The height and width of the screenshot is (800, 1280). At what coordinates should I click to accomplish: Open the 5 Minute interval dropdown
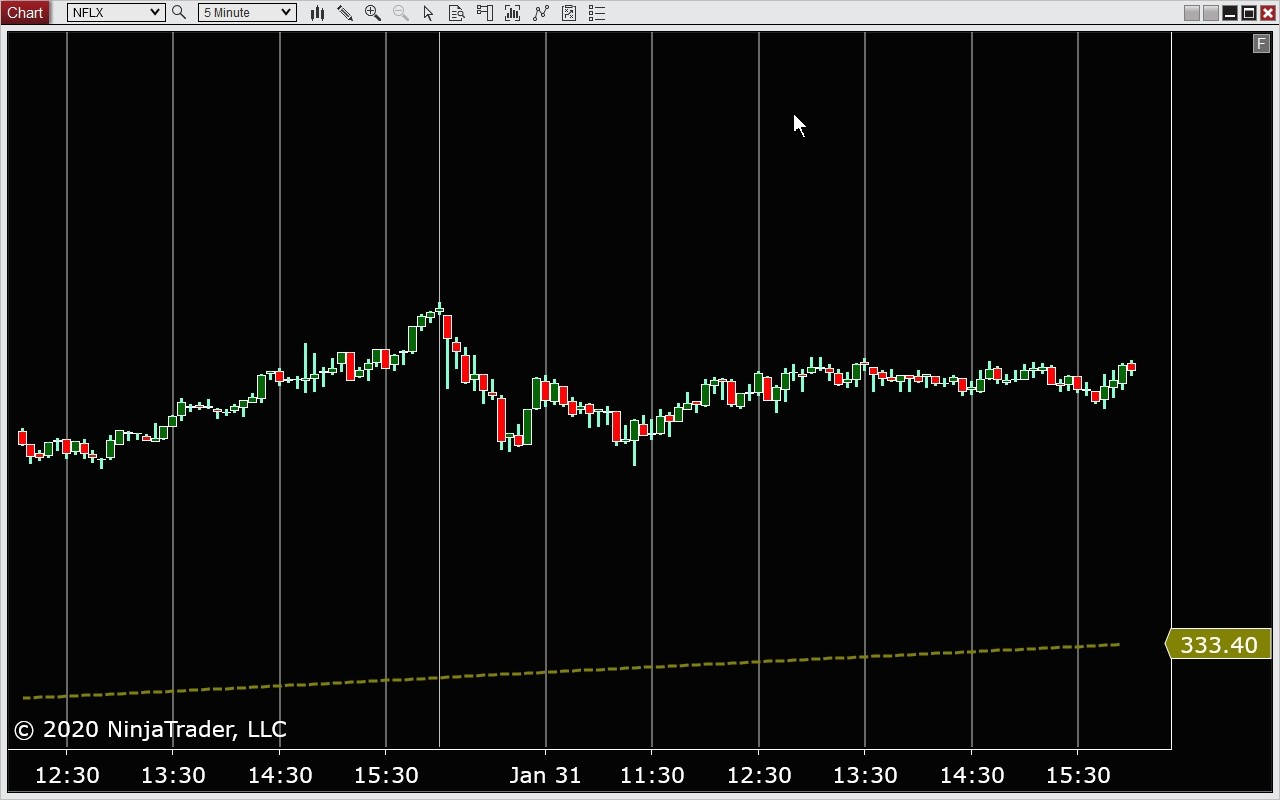tap(246, 12)
